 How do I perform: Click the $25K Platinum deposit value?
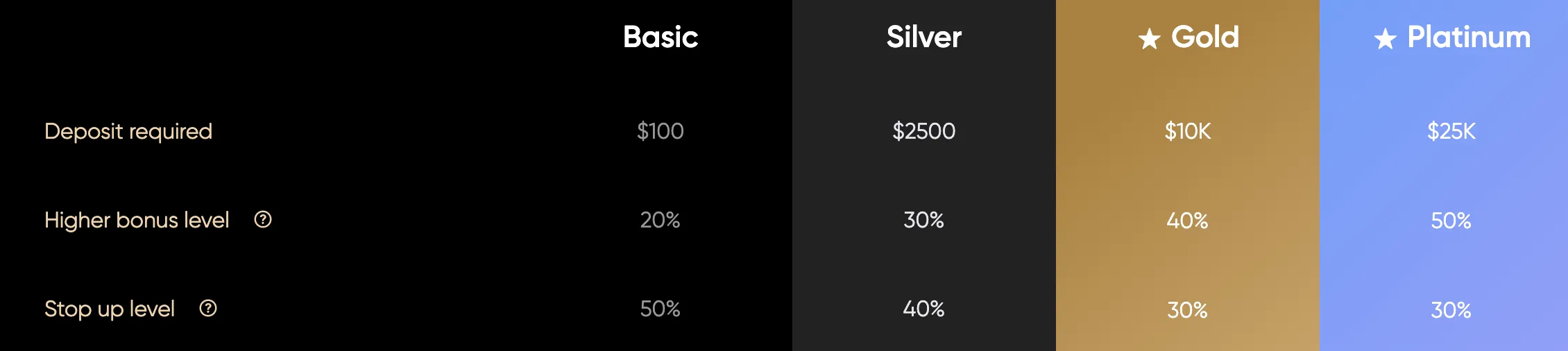pos(1451,131)
